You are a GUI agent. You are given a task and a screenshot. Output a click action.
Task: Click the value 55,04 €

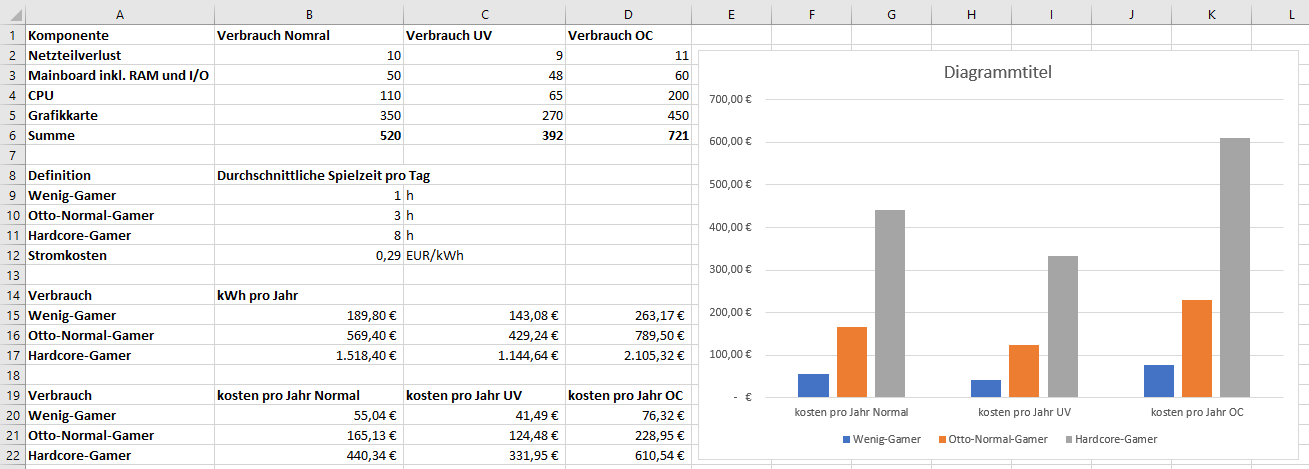coord(309,415)
